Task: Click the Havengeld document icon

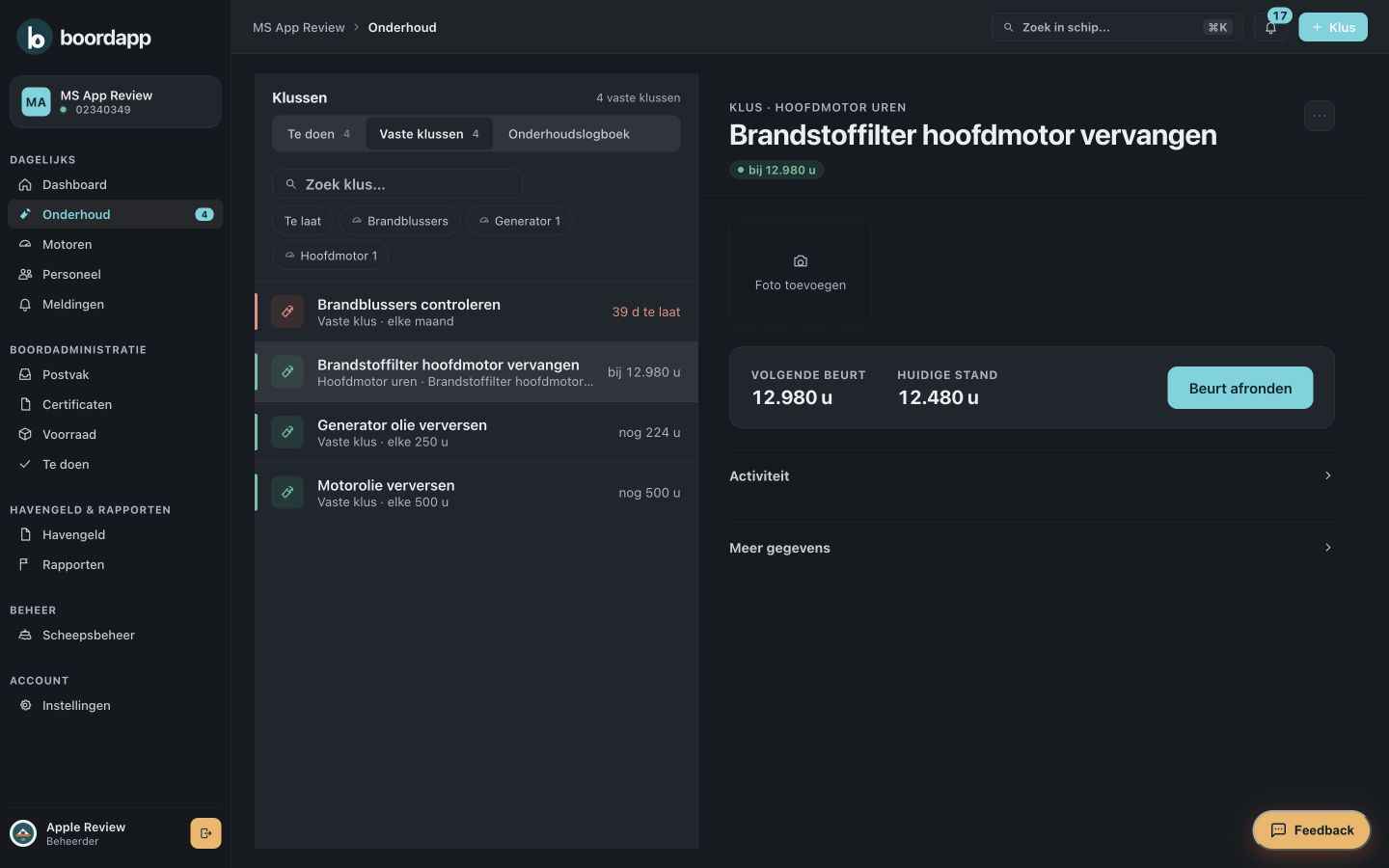Action: pos(25,534)
